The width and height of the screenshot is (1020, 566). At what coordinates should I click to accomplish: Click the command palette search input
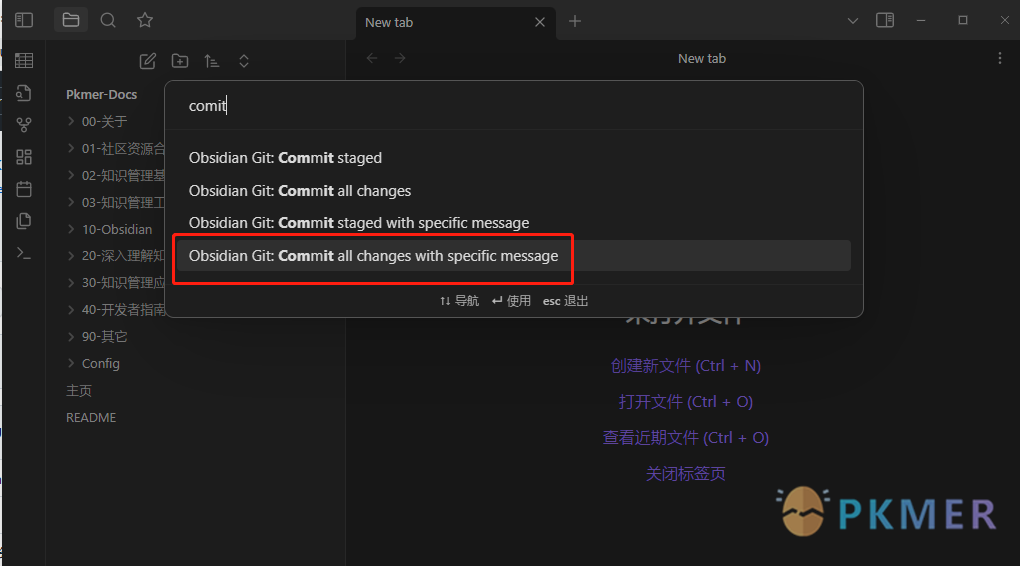tap(514, 105)
